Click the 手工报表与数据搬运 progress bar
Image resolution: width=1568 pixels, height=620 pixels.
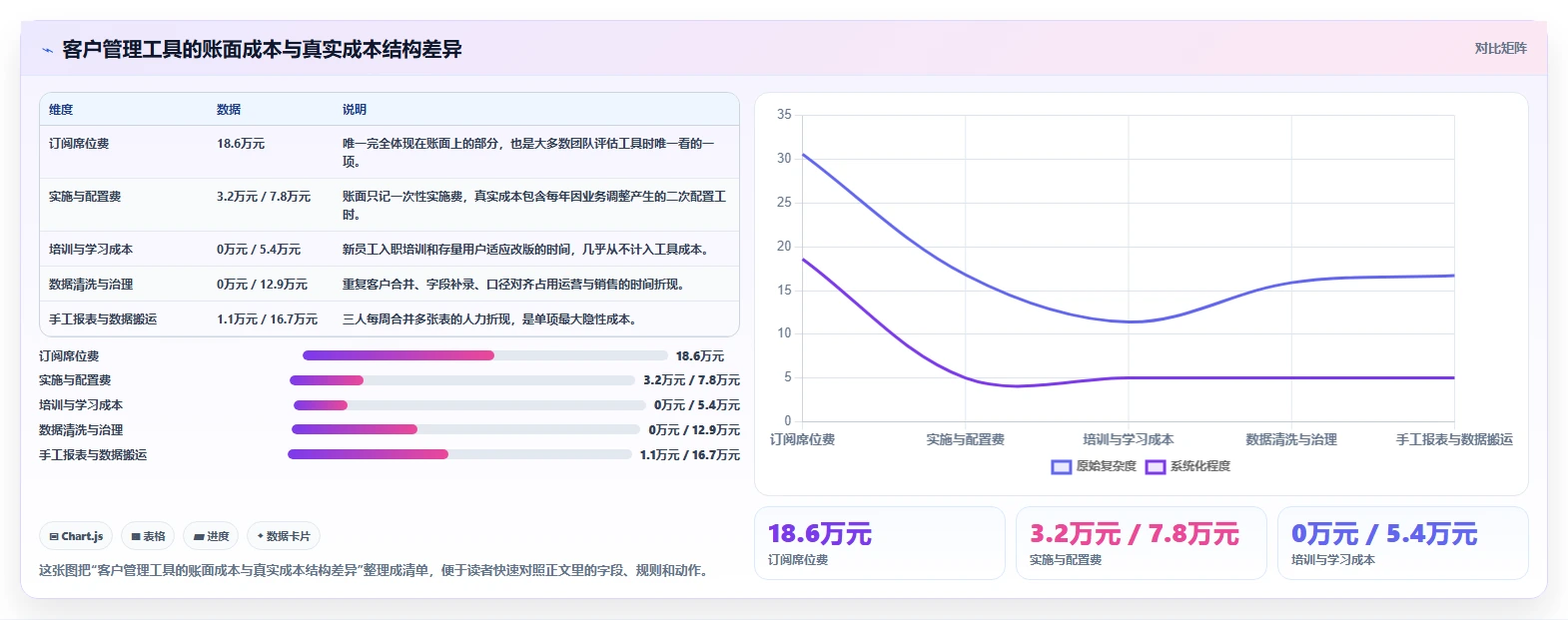(x=459, y=454)
